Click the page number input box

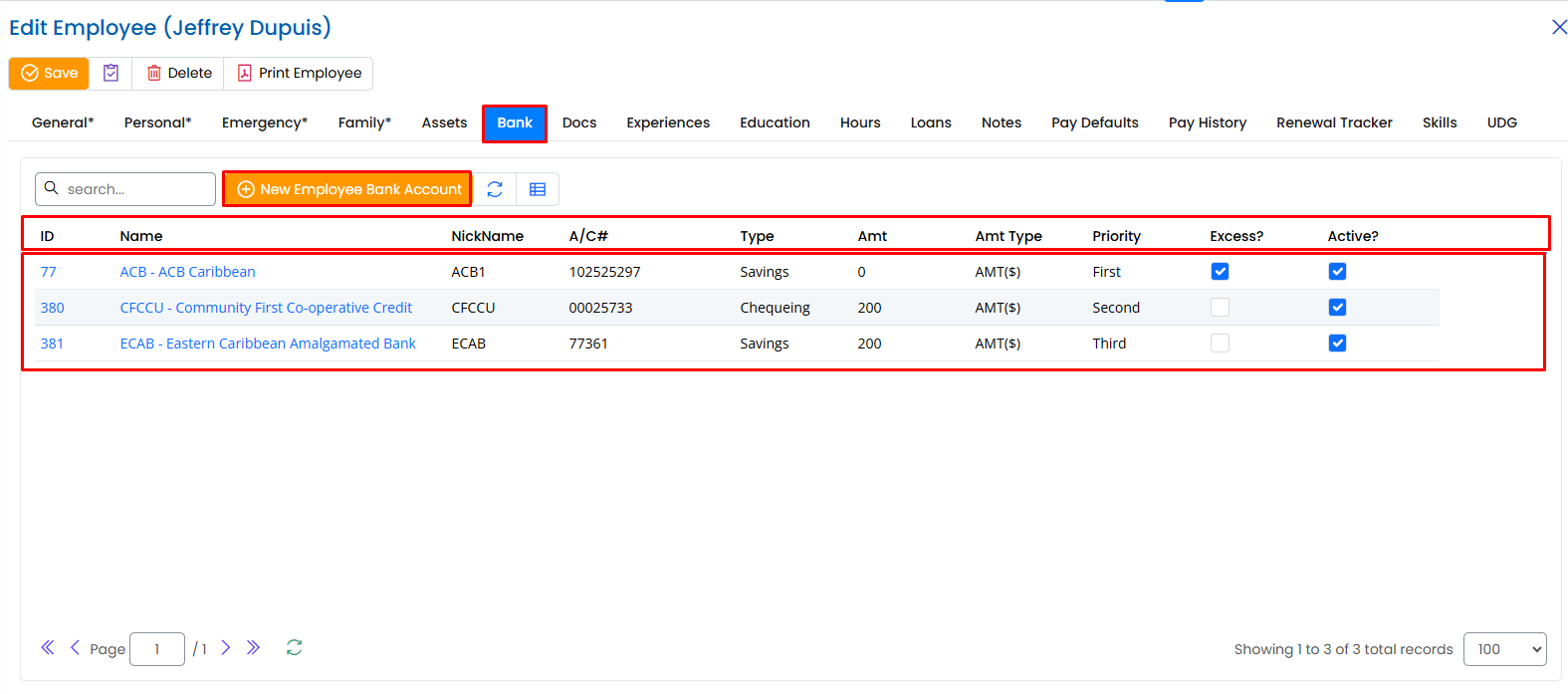[157, 649]
